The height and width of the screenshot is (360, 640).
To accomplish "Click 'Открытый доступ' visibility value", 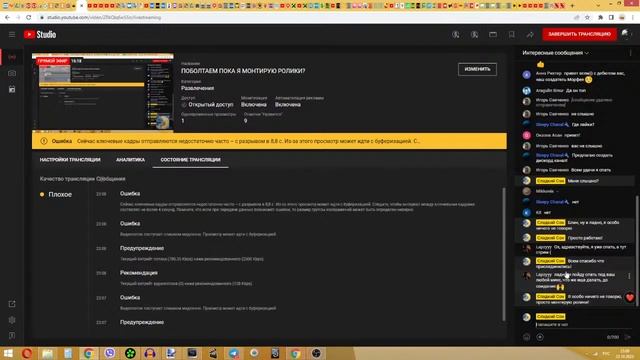I will 211,105.
